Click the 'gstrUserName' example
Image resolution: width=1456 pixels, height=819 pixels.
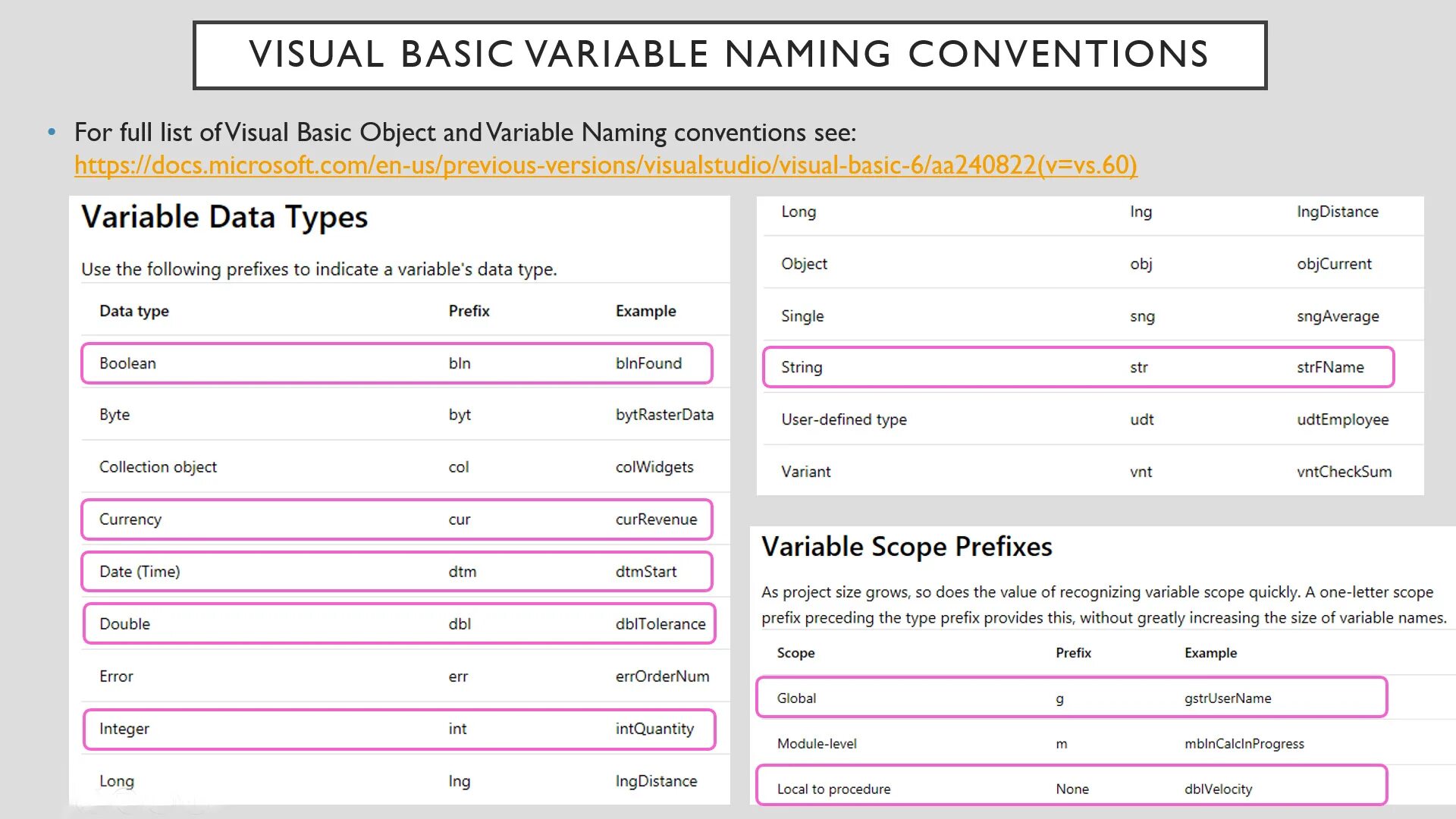click(x=1228, y=698)
